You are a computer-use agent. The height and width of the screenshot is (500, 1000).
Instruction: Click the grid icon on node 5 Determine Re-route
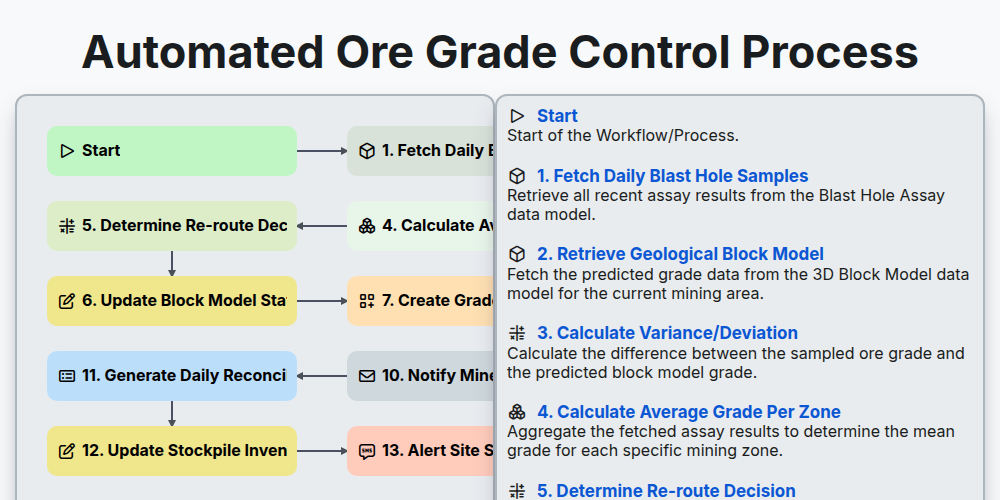pyautogui.click(x=67, y=226)
